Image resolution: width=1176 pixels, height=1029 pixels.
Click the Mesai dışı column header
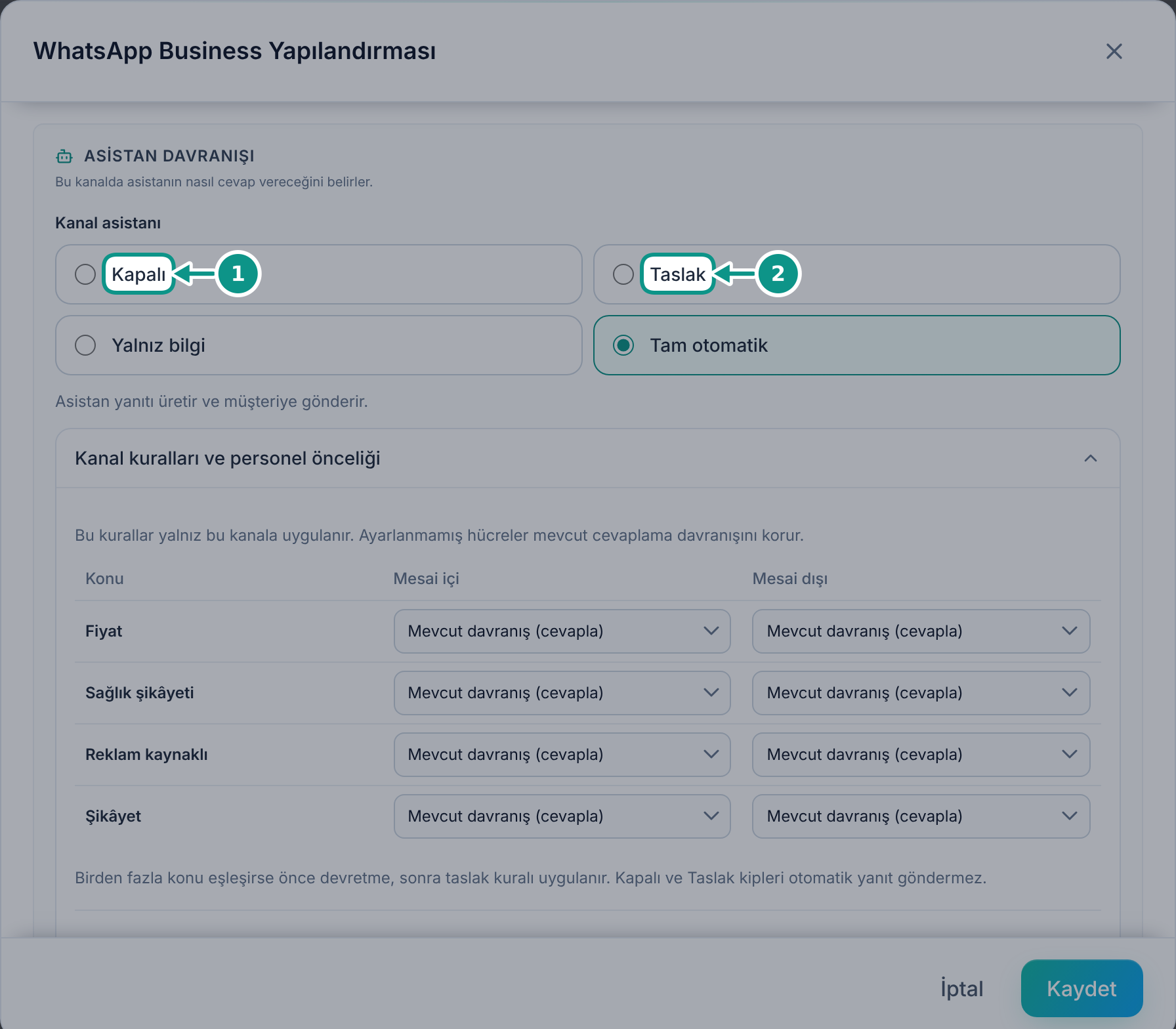(x=789, y=579)
